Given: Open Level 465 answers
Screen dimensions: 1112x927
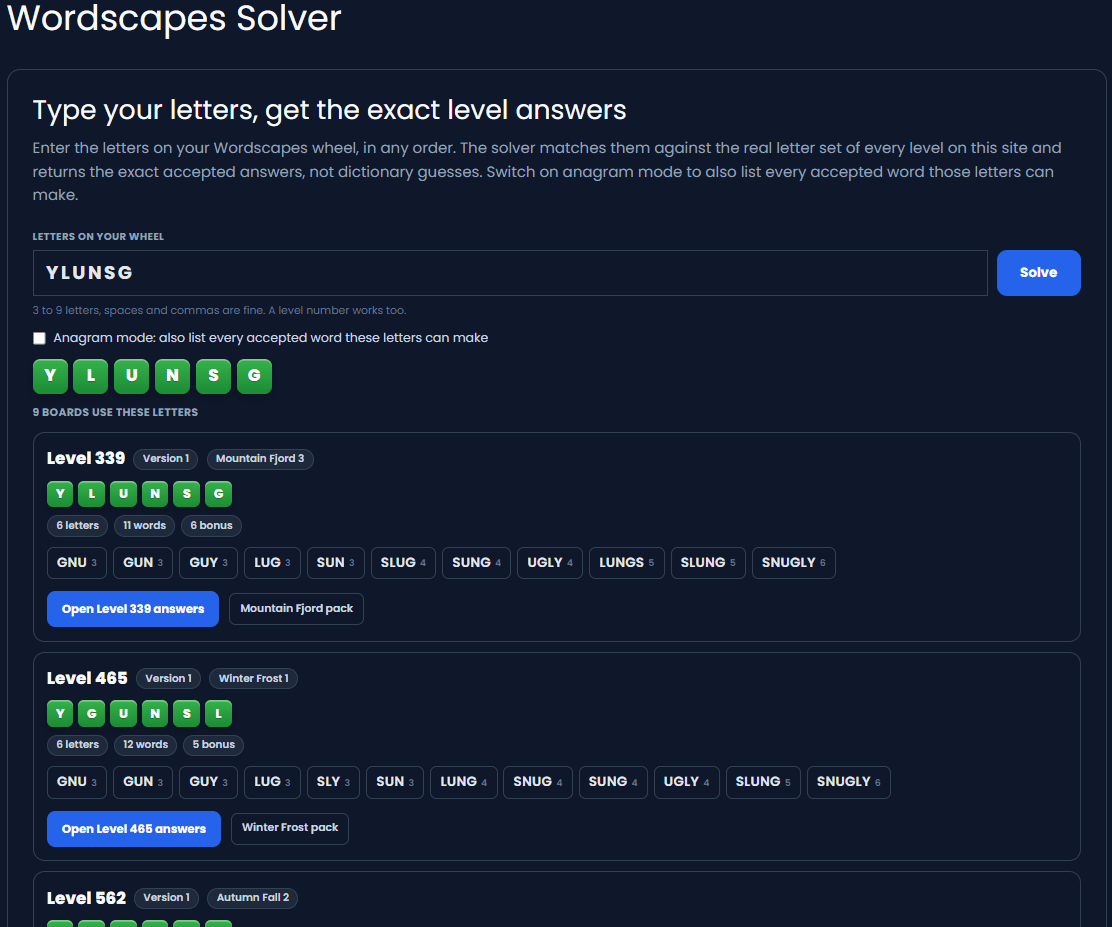Looking at the screenshot, I should point(133,828).
